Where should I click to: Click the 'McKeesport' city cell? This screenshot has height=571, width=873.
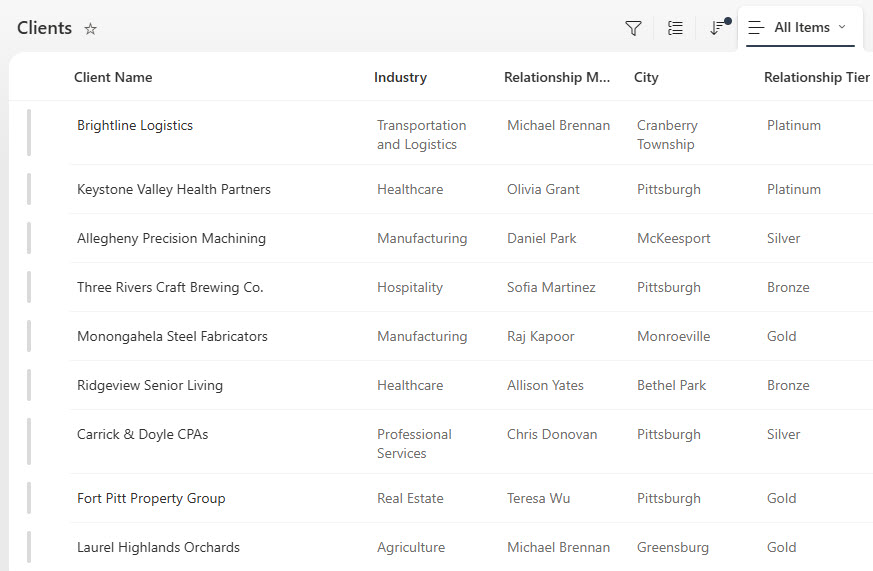tap(674, 238)
